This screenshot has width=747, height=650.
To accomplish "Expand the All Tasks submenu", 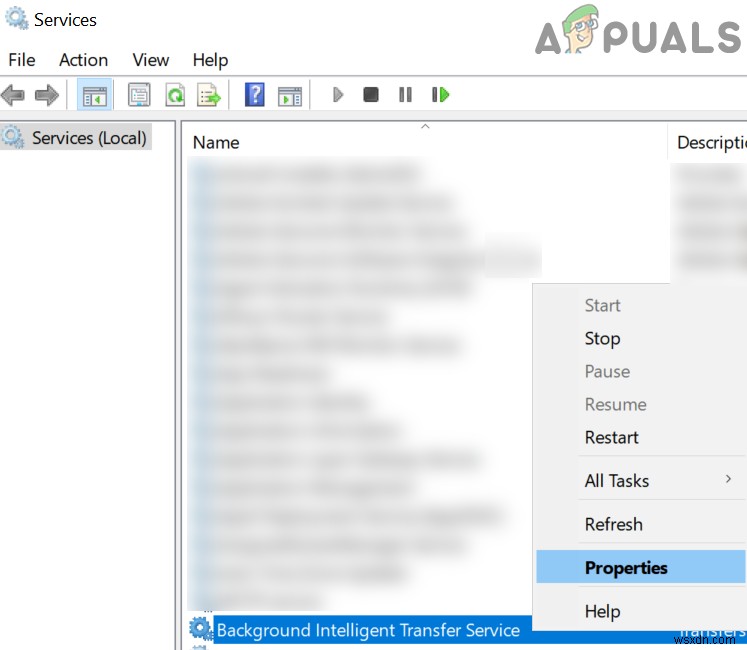I will [641, 480].
